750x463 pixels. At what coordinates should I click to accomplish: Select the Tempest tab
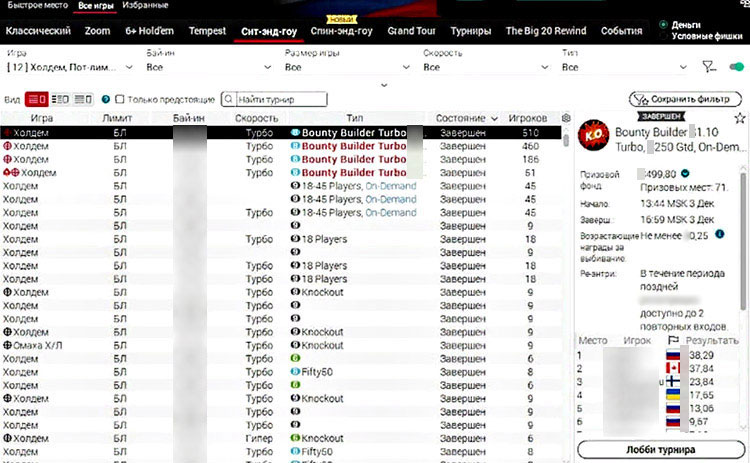coord(207,31)
